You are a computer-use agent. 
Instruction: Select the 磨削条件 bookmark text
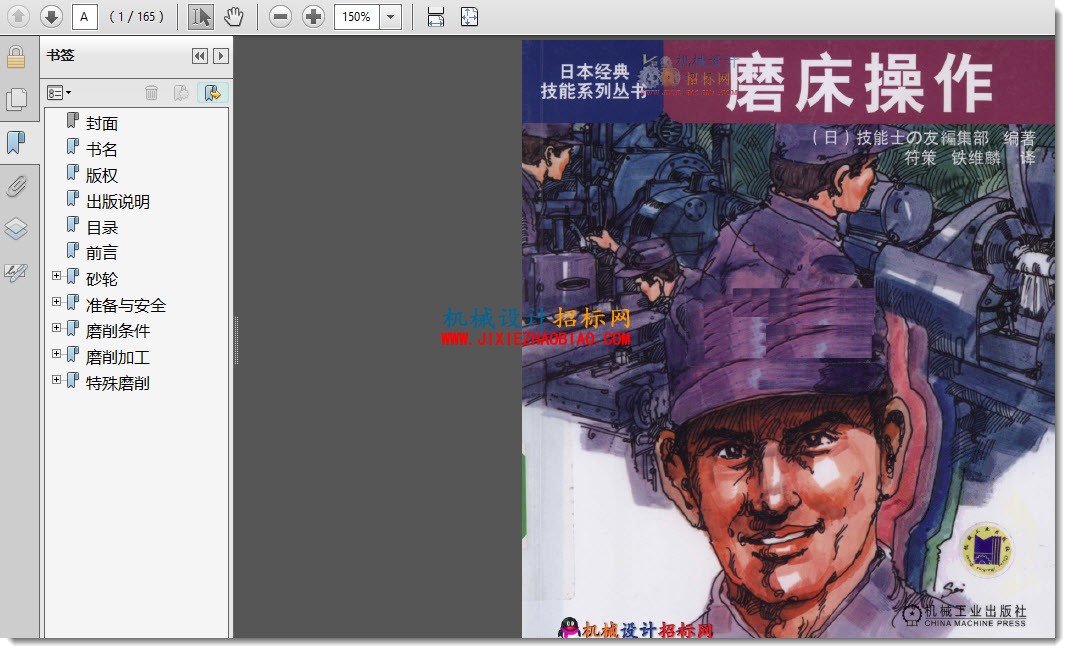tap(117, 331)
